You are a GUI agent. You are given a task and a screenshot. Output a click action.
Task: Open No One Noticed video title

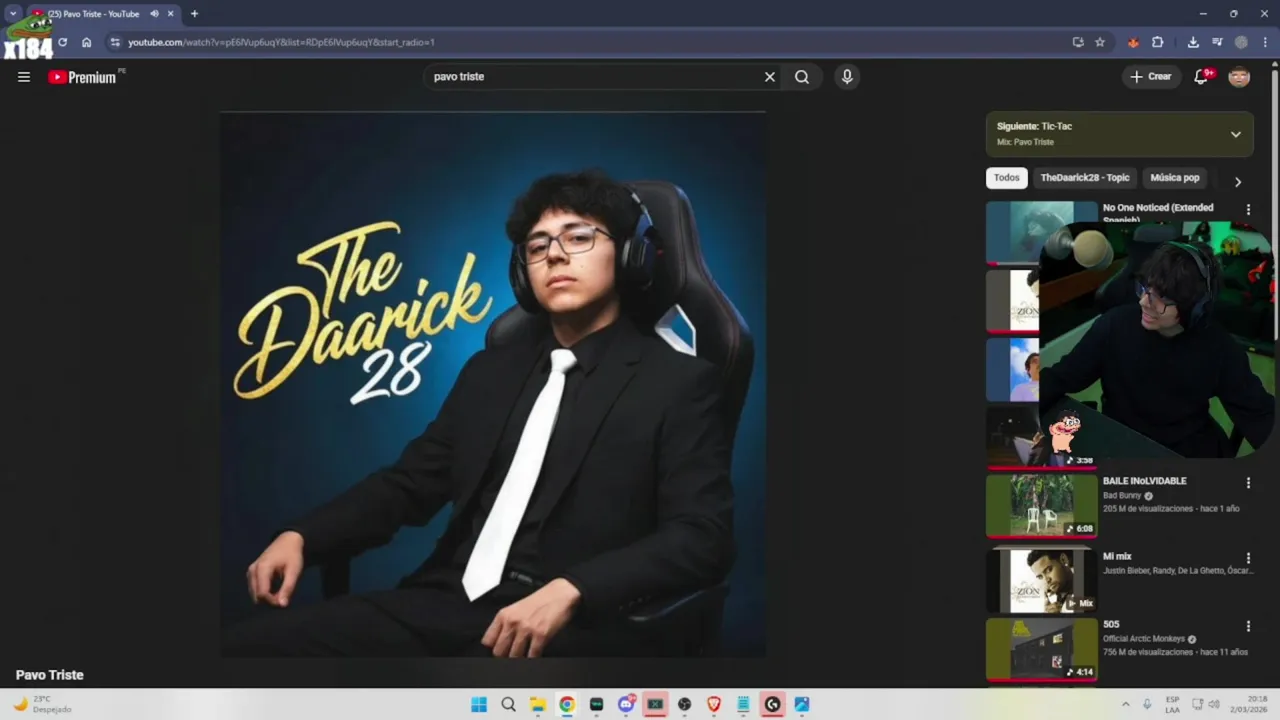(1158, 208)
